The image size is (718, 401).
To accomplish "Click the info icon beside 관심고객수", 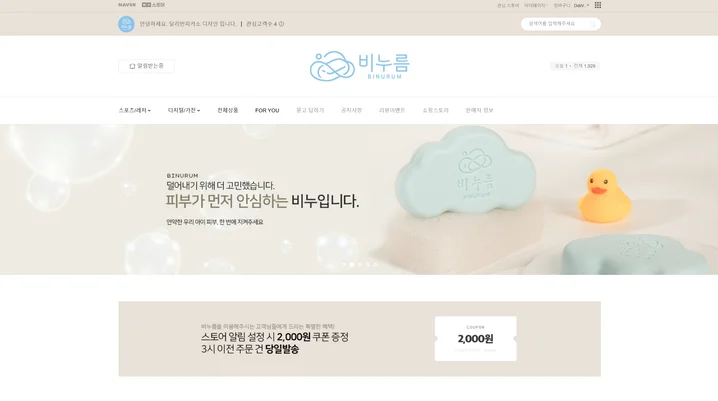I will [x=281, y=24].
